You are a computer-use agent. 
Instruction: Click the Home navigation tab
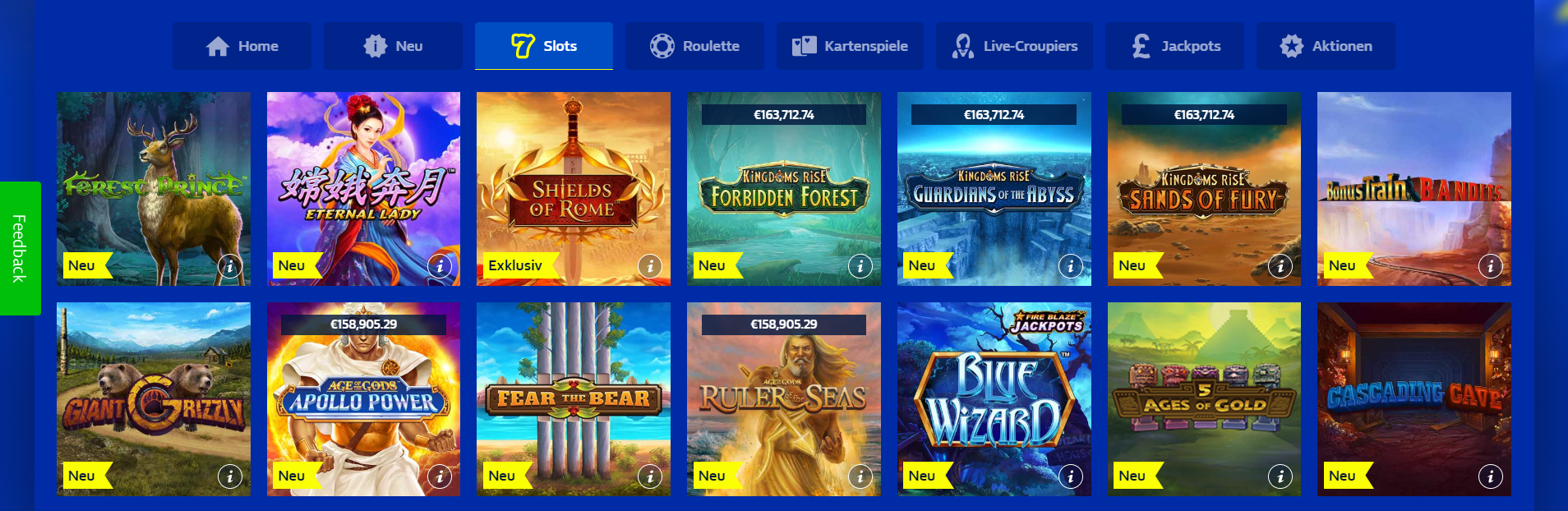[x=242, y=46]
